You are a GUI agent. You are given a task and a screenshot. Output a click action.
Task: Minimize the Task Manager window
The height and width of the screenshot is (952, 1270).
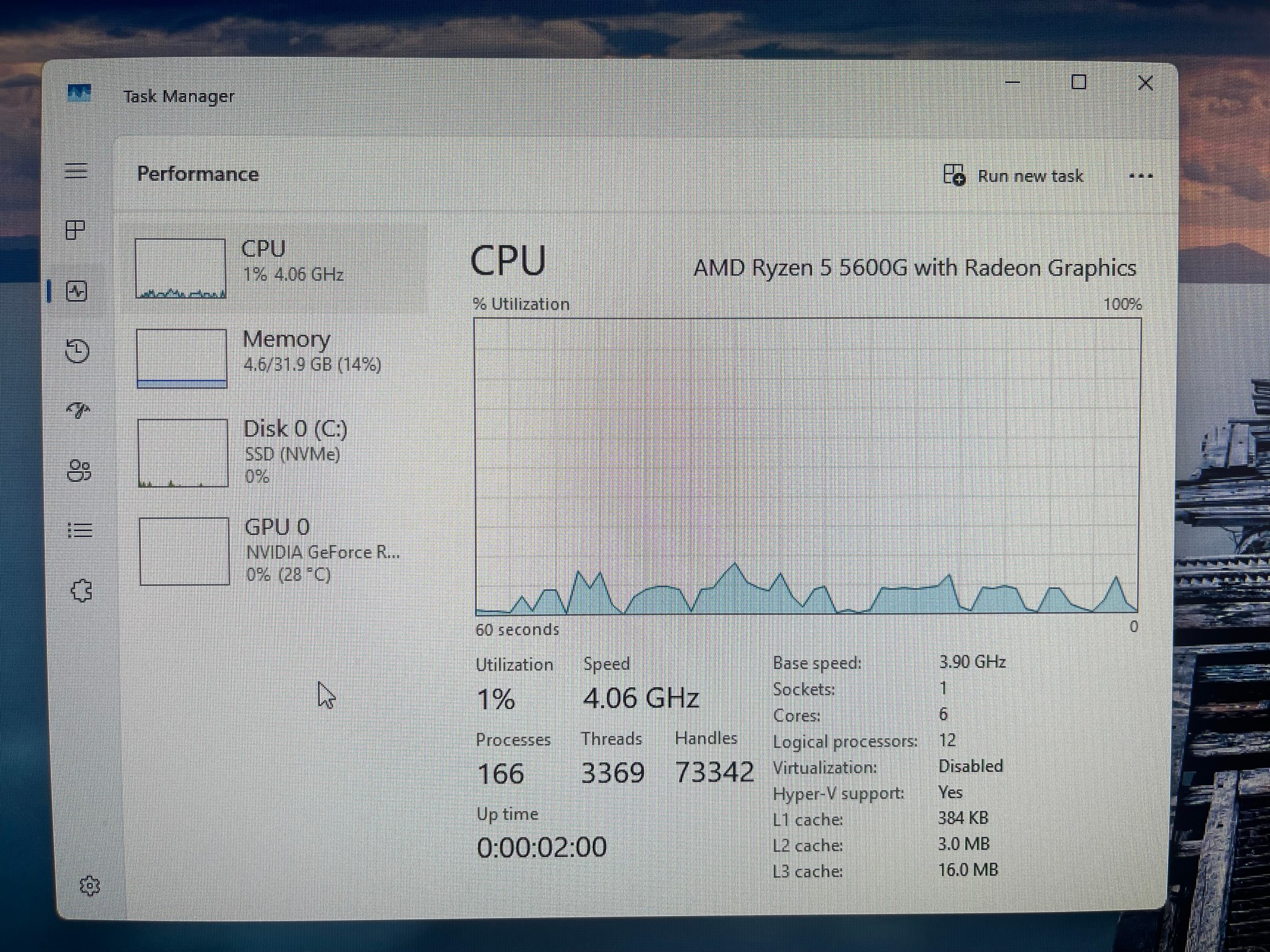pyautogui.click(x=1013, y=82)
